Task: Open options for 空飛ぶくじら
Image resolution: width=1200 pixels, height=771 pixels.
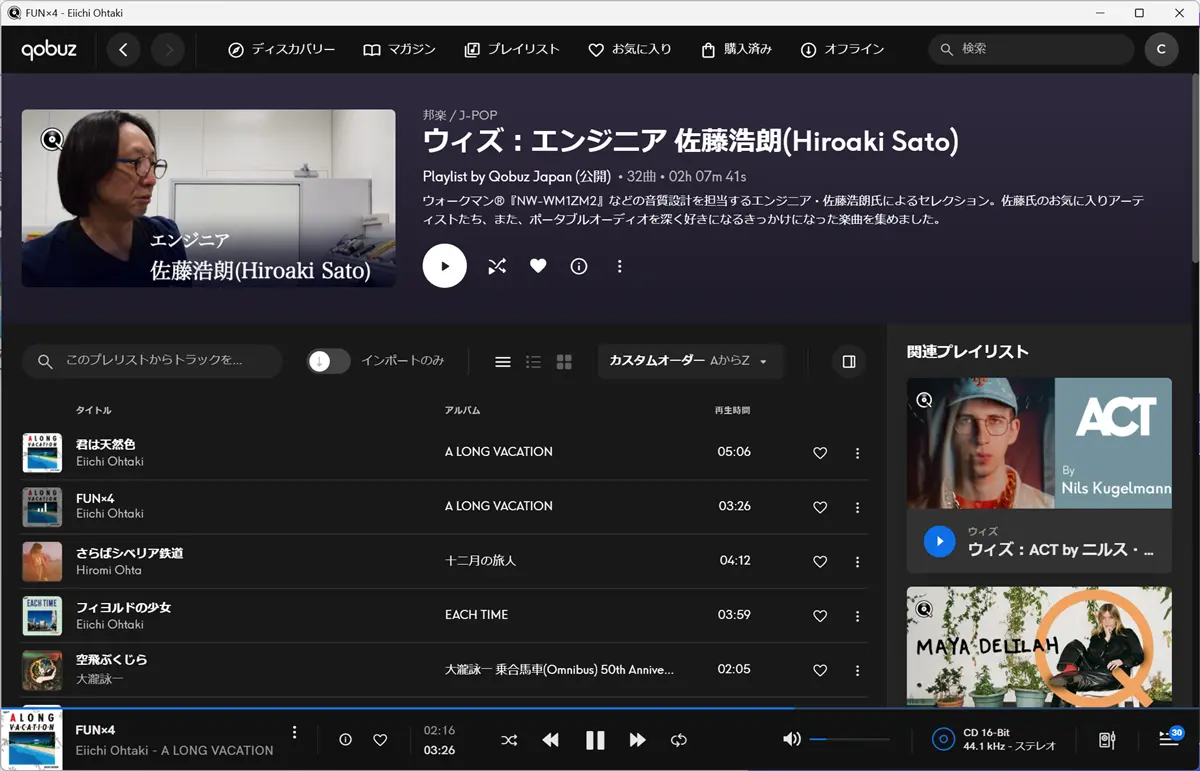Action: click(x=857, y=670)
